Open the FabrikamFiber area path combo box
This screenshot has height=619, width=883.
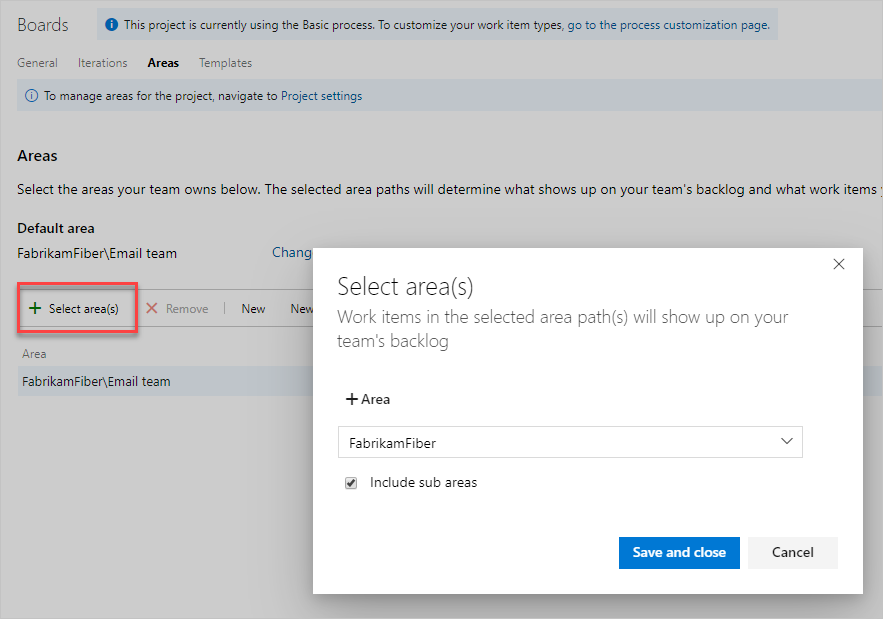point(570,442)
